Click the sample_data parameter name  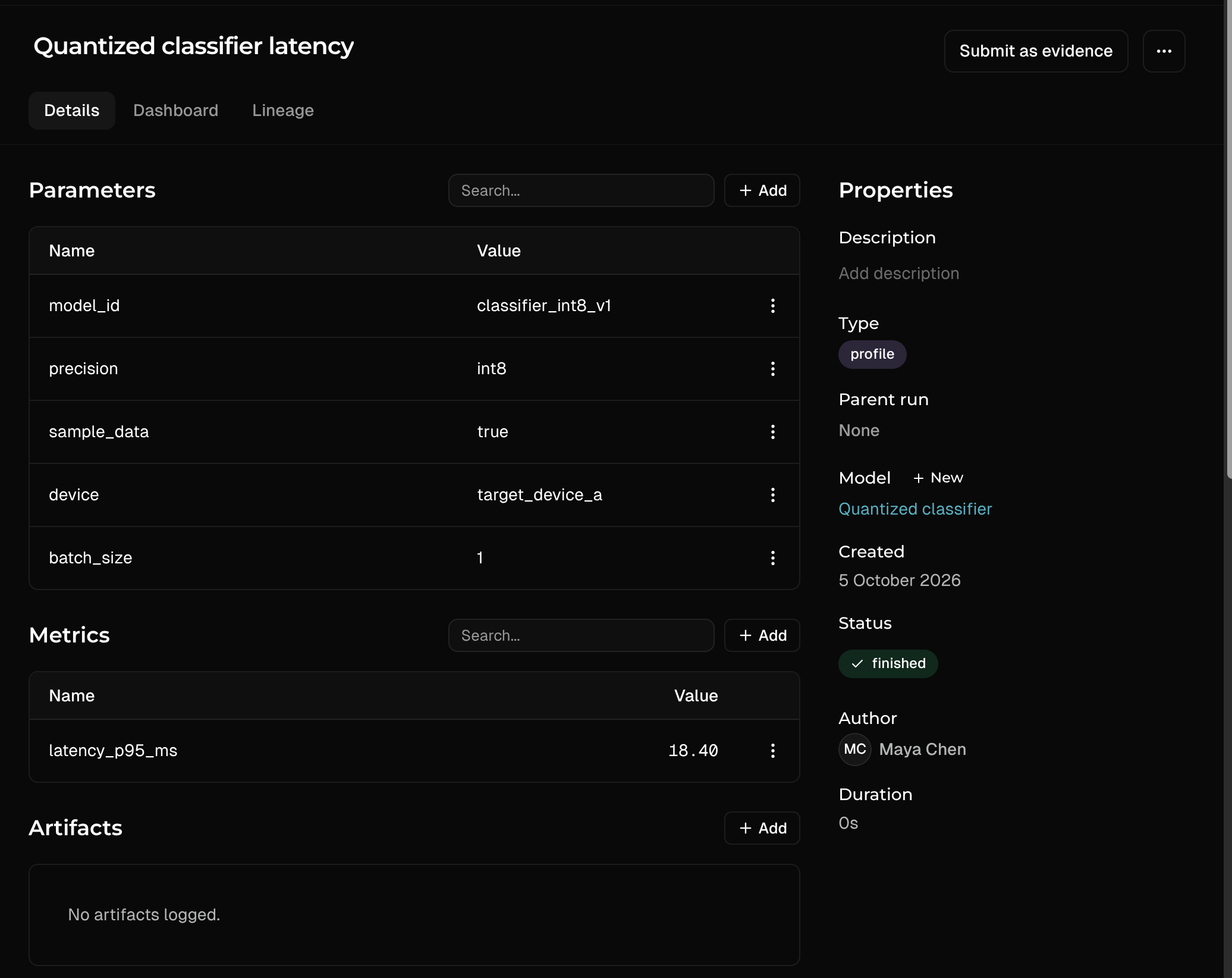(x=99, y=432)
